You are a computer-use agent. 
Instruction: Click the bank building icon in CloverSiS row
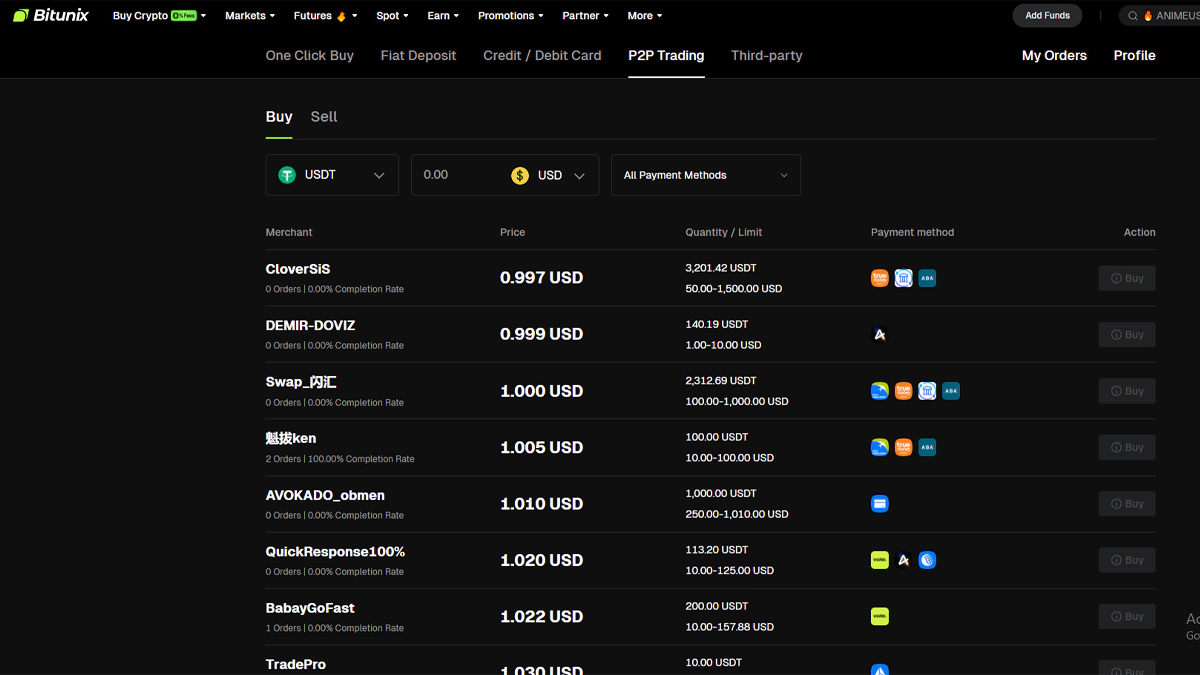tap(903, 278)
